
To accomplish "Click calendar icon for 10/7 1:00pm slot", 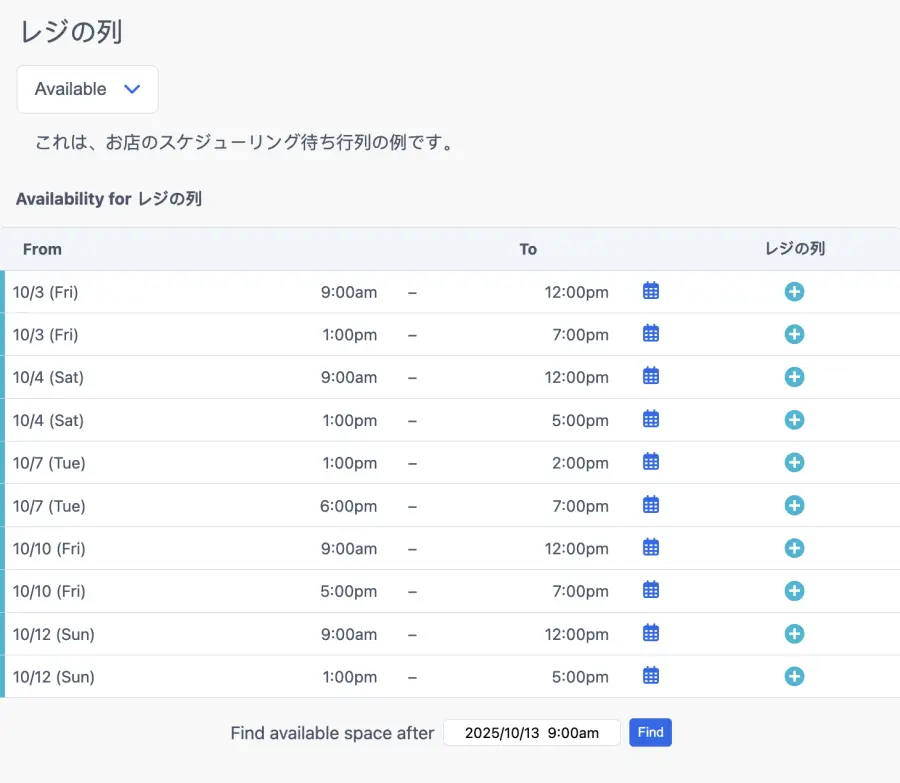I will 651,462.
